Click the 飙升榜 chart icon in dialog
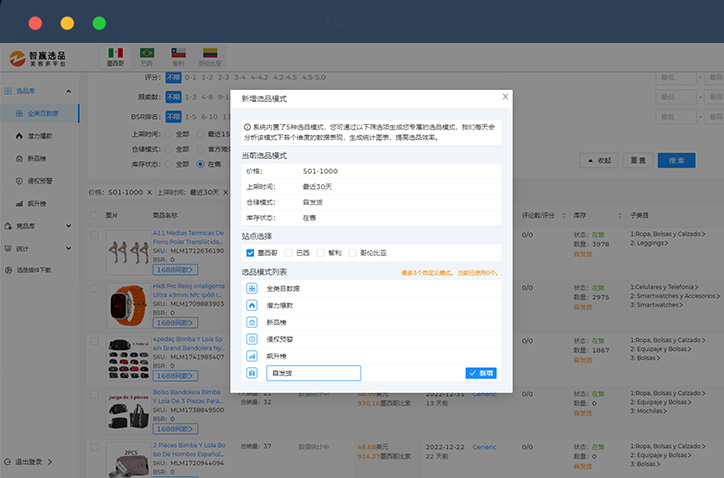This screenshot has height=478, width=724. click(x=252, y=356)
